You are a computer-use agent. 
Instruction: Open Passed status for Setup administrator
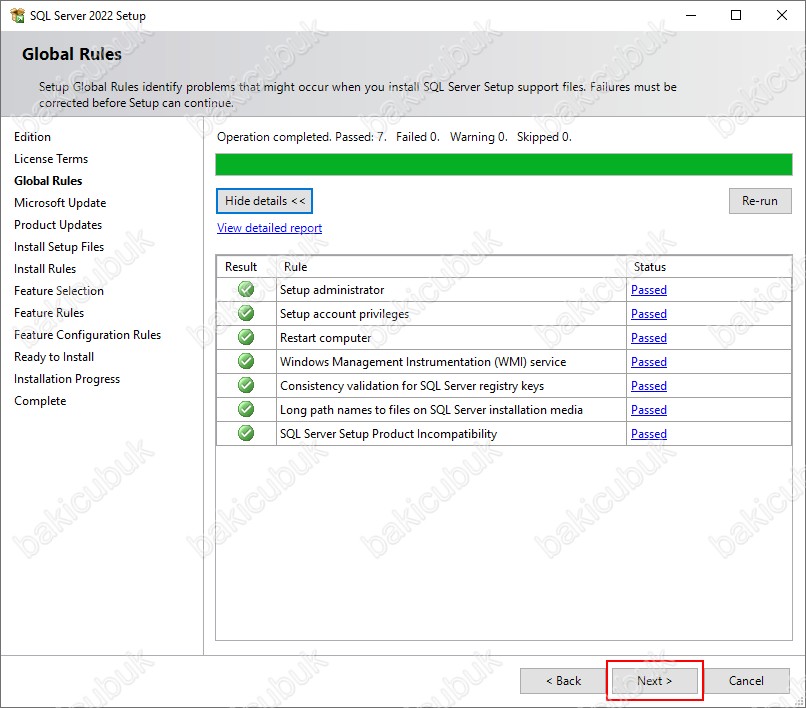[649, 290]
